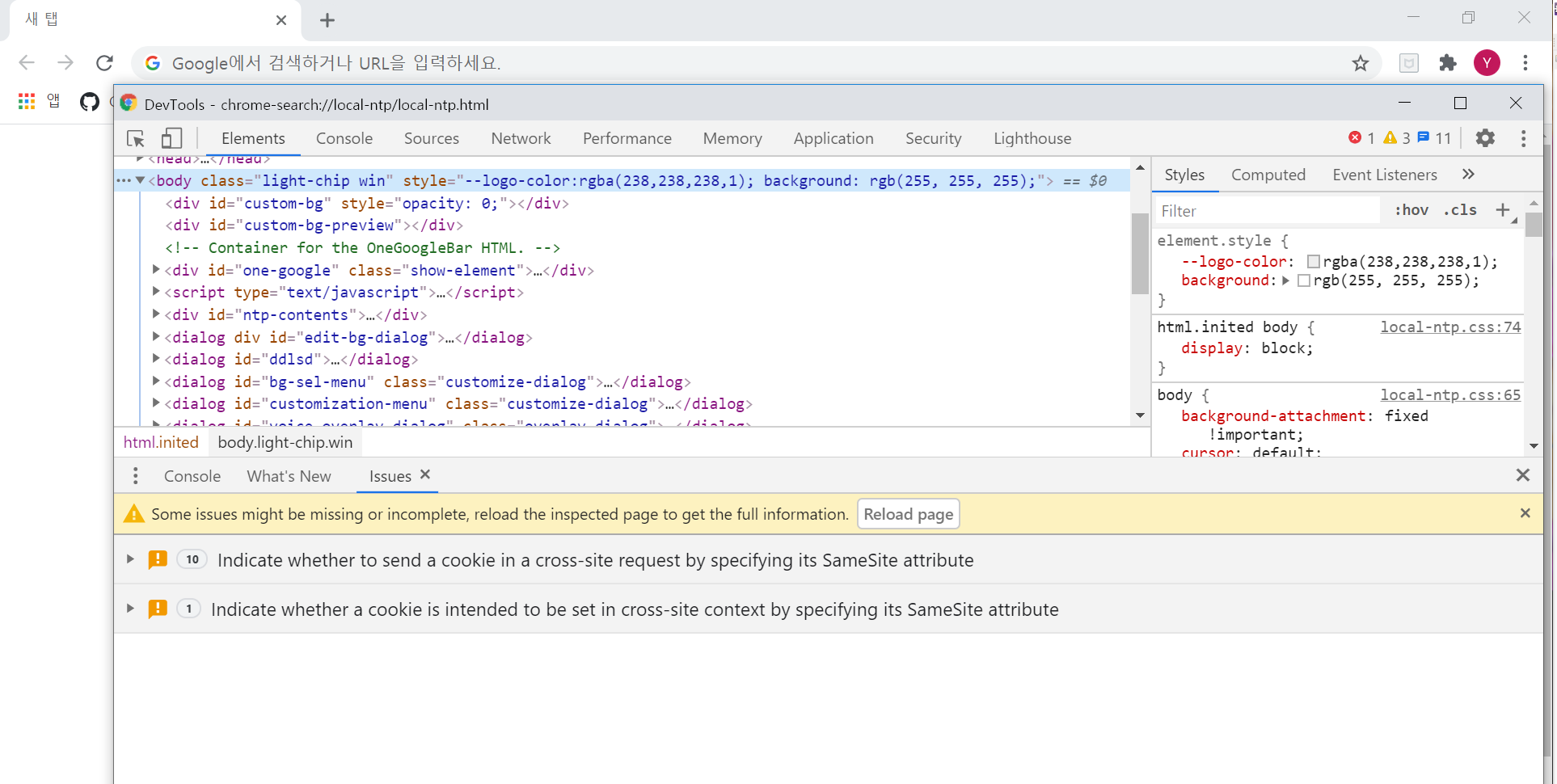The width and height of the screenshot is (1557, 784).
Task: Open drawer three-dot menu beside Console
Action: (135, 476)
